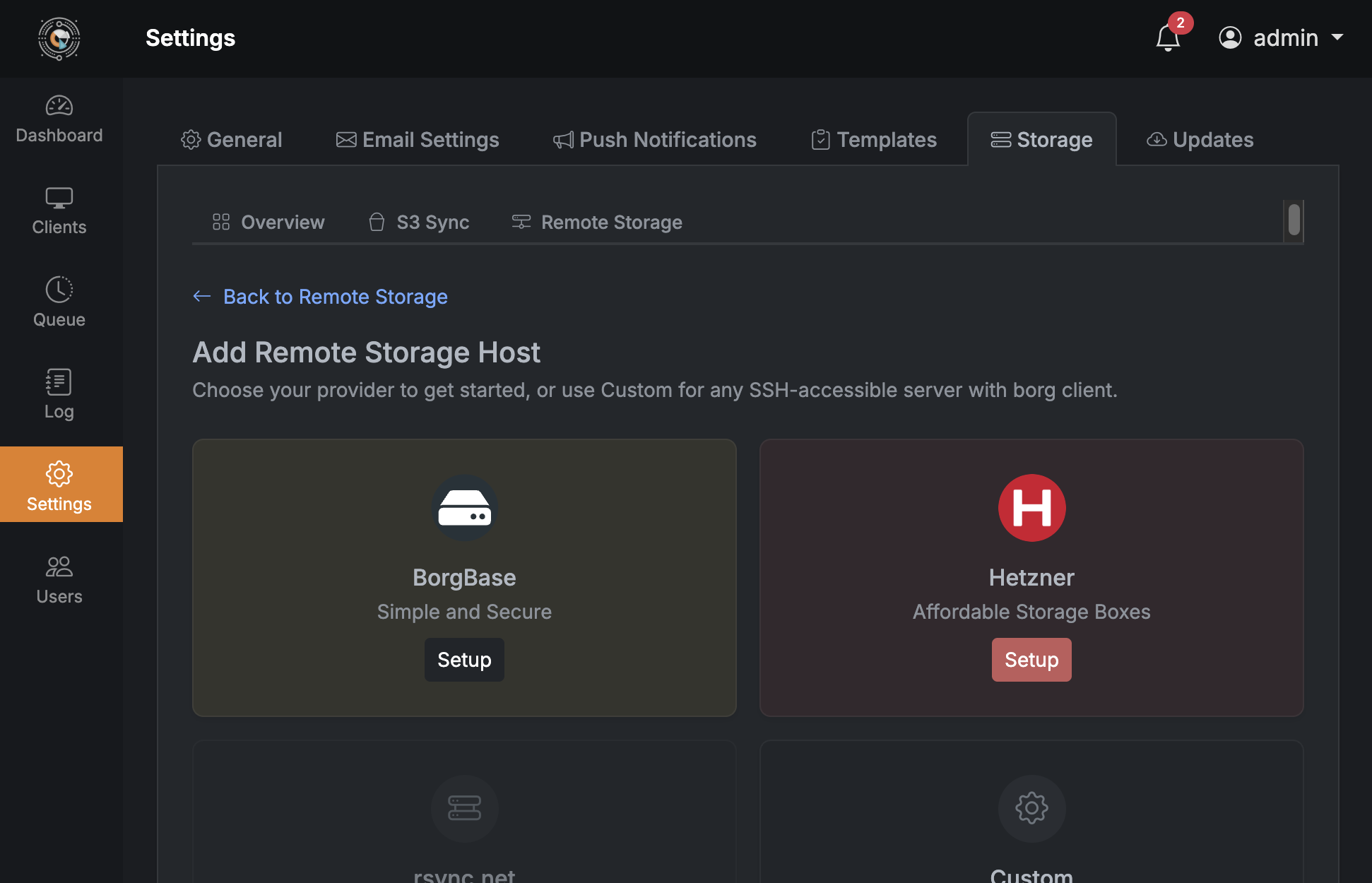Select the Hetzner red H logo

click(x=1031, y=507)
